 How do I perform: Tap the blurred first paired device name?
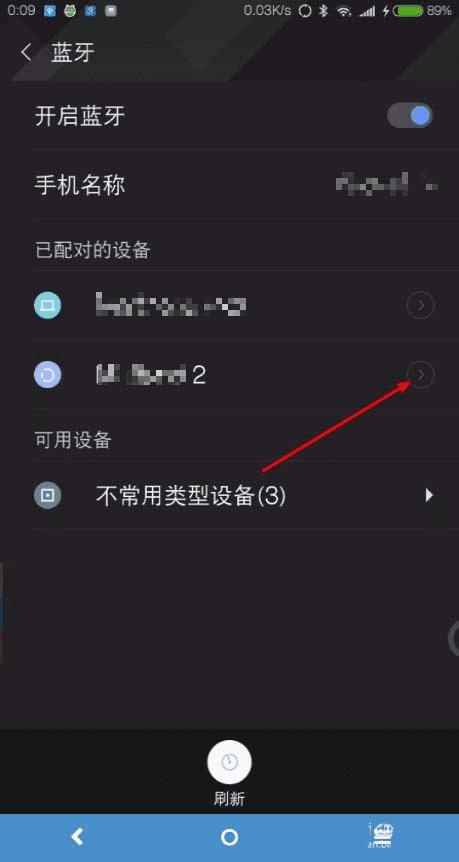pos(171,306)
